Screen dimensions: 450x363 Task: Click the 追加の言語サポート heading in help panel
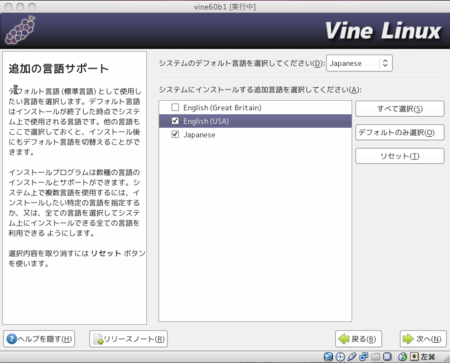[x=59, y=69]
